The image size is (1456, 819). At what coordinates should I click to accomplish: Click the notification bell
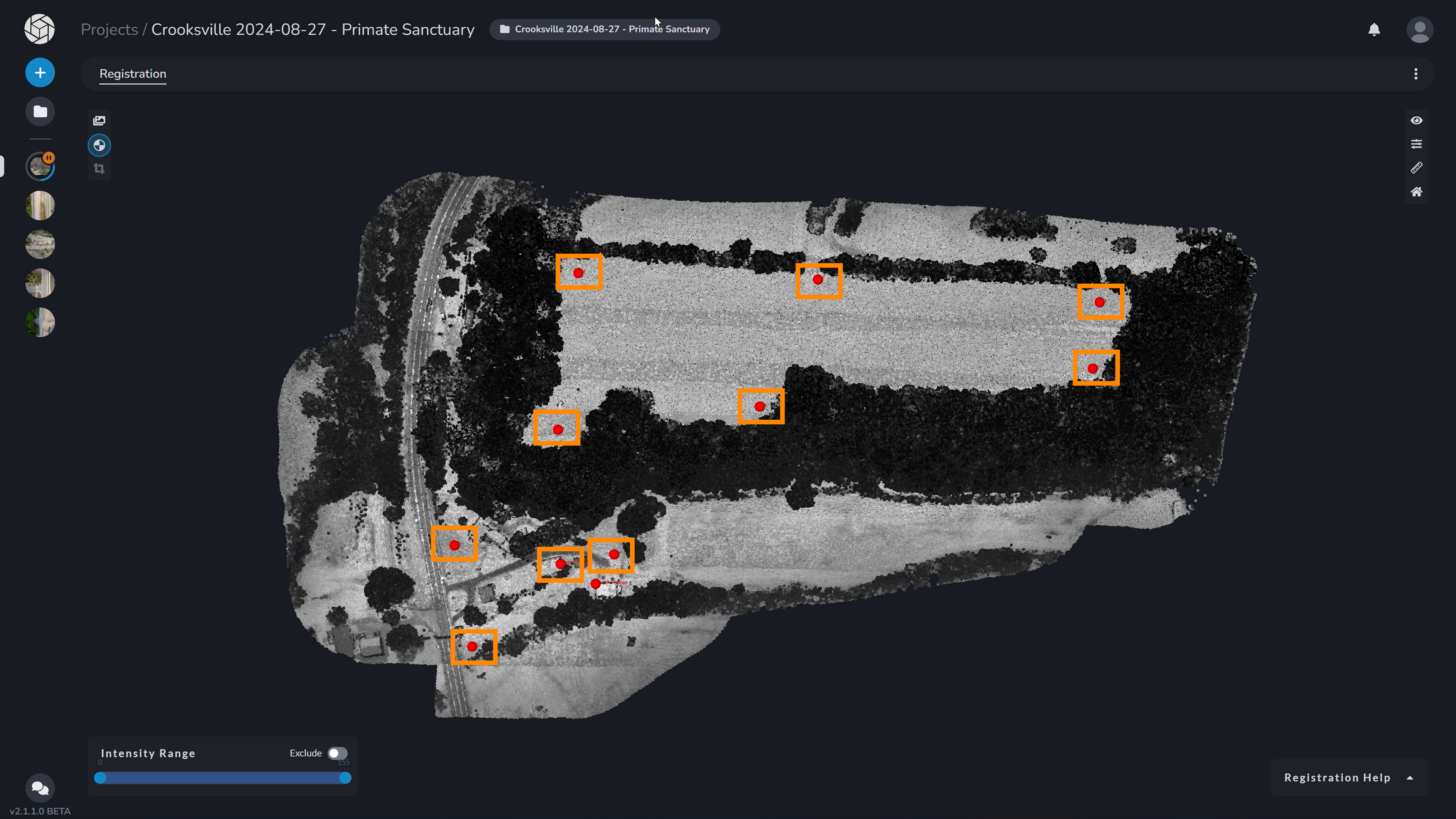click(x=1374, y=30)
